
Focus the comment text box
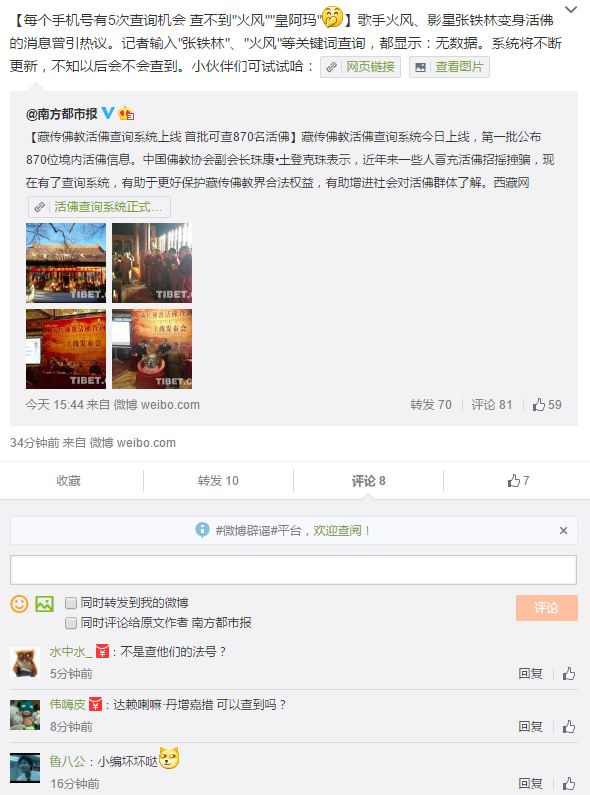coord(293,569)
